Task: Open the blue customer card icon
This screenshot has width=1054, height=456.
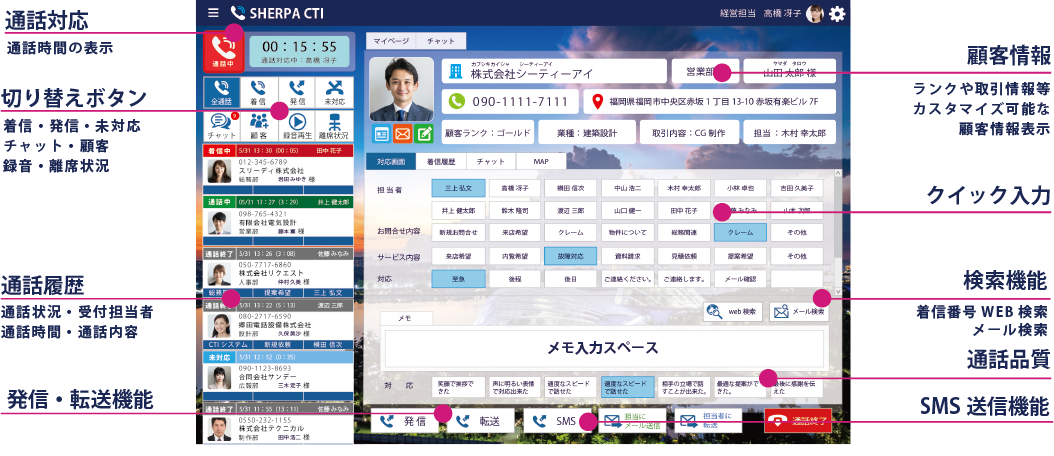Action: click(381, 133)
